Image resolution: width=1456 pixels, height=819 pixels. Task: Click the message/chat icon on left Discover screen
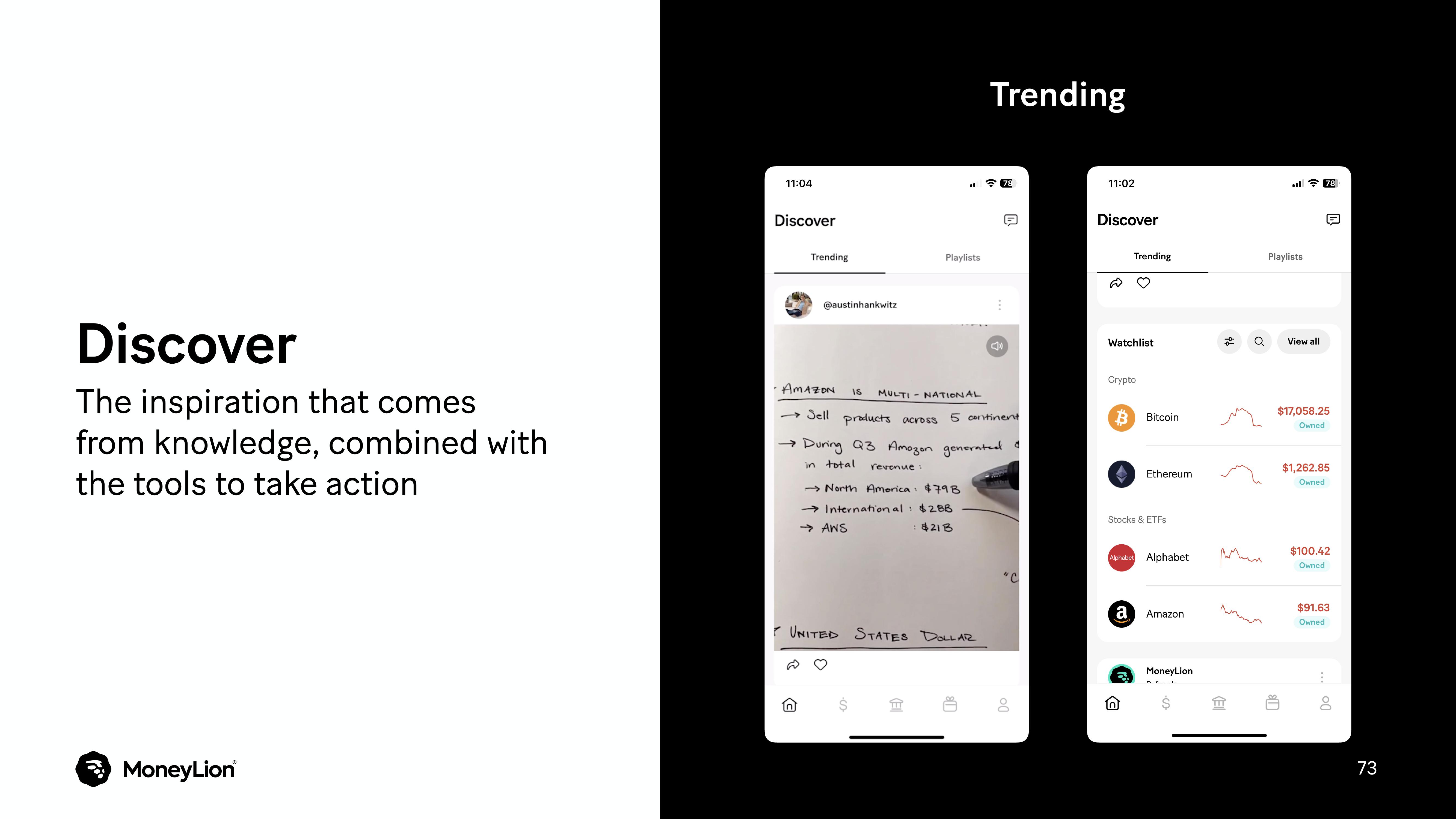[1011, 220]
